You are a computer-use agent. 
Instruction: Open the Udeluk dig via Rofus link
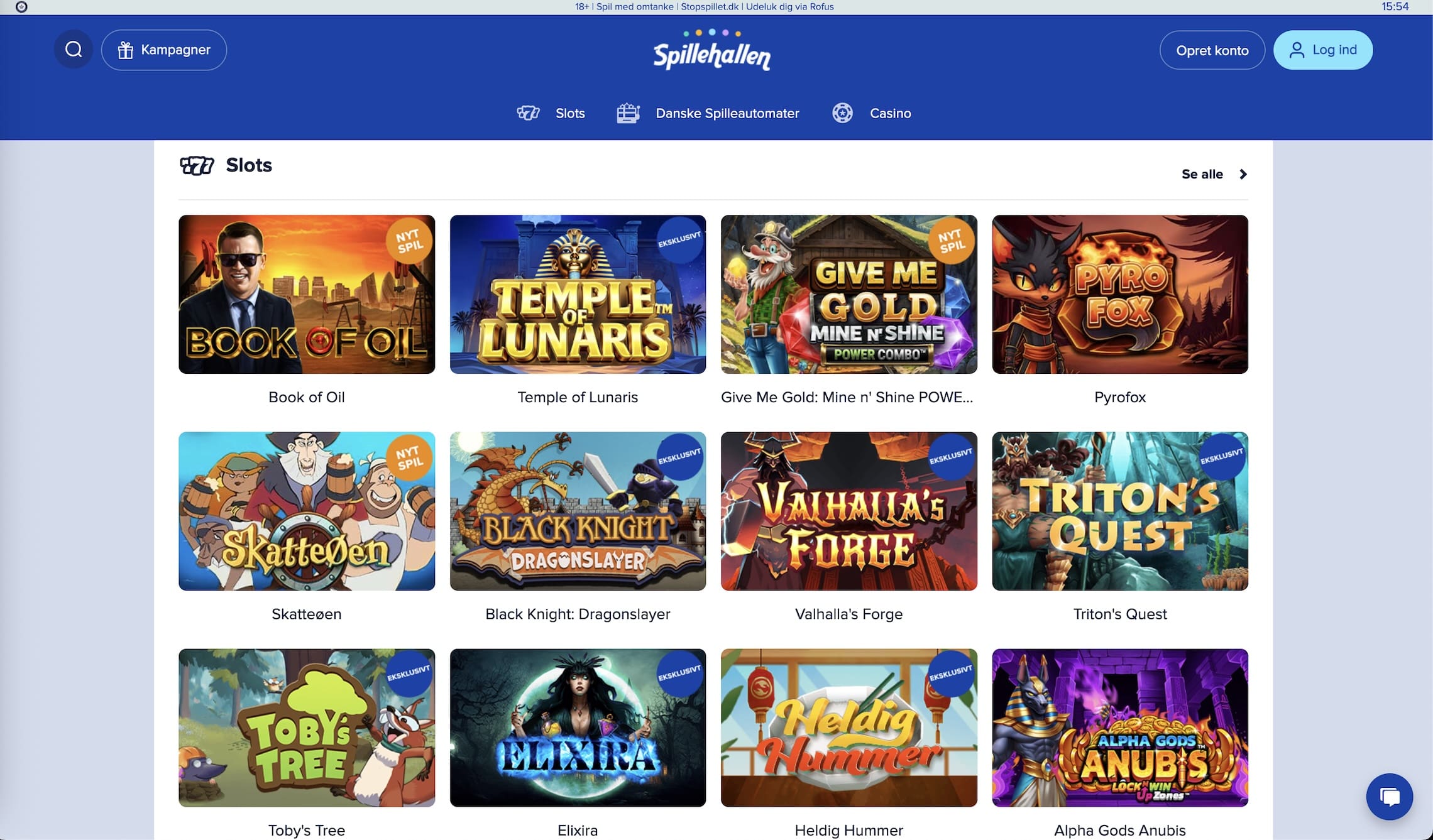pyautogui.click(x=789, y=7)
